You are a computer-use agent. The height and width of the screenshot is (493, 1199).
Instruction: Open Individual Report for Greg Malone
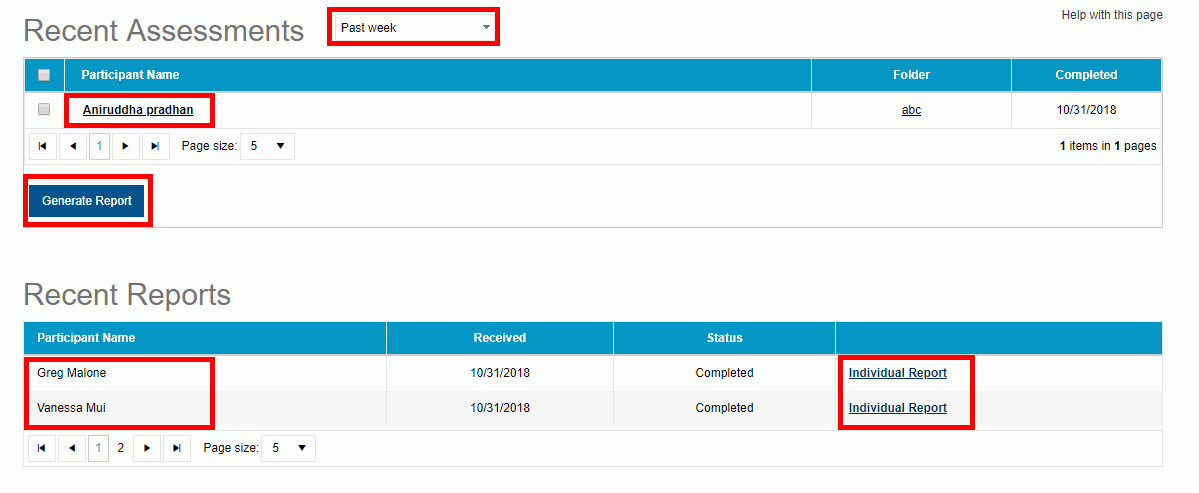pyautogui.click(x=898, y=373)
